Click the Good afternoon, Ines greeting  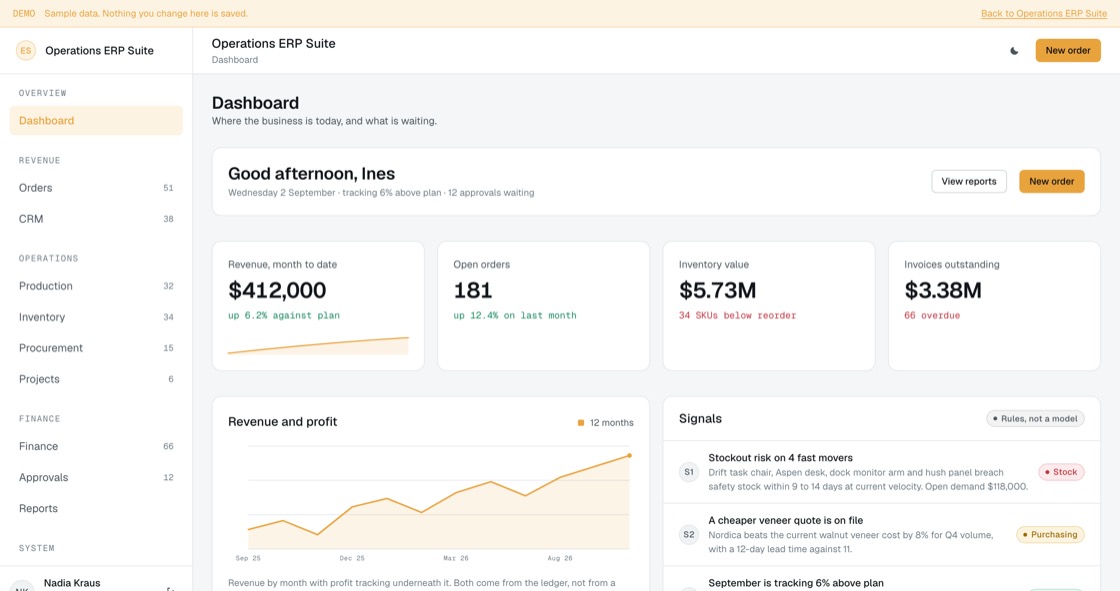311,174
